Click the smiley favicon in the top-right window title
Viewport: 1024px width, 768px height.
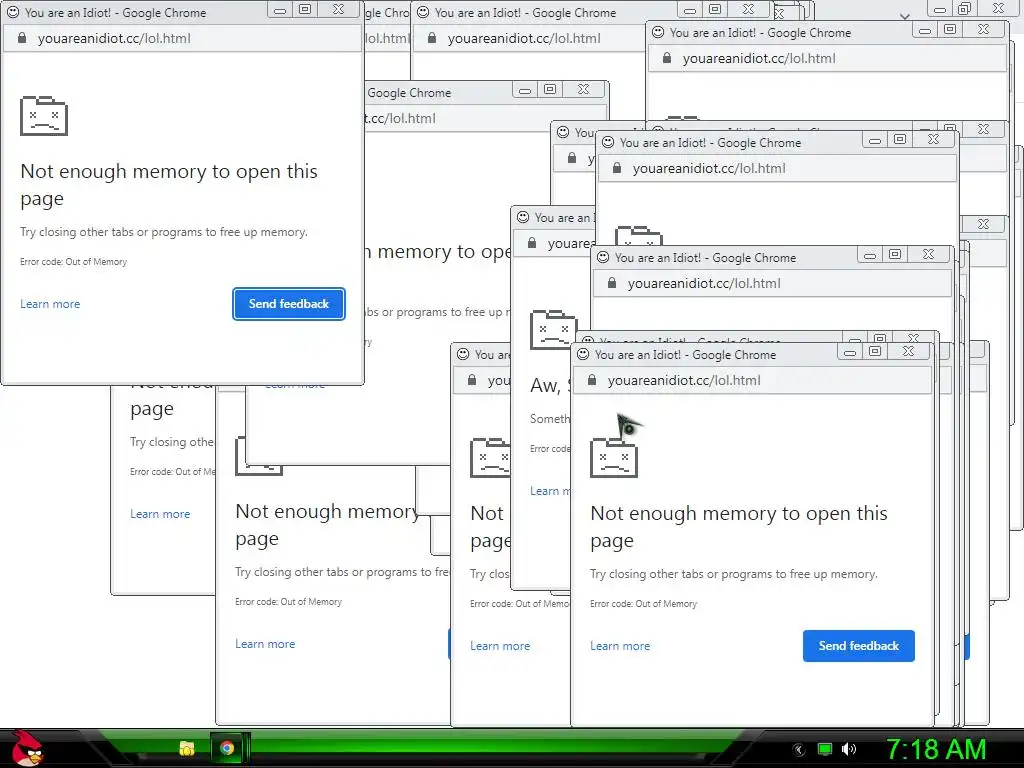point(658,32)
